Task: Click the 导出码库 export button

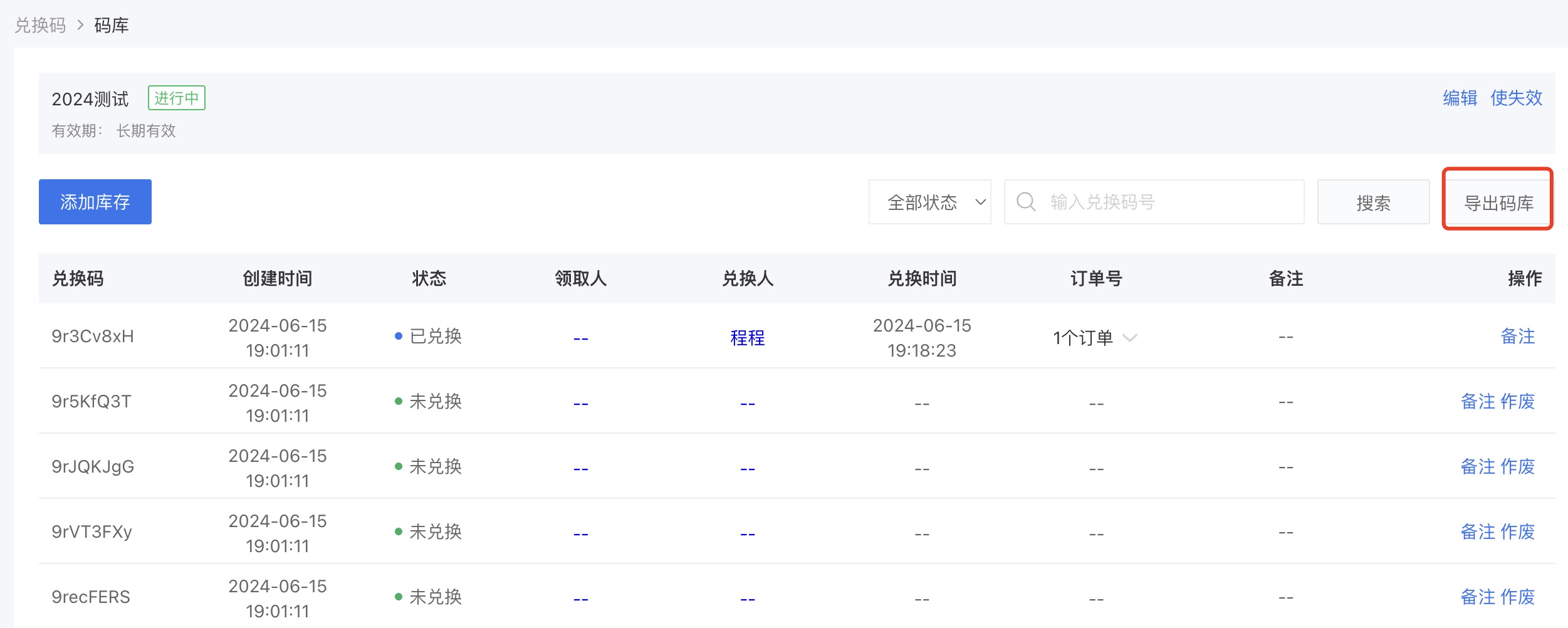Action: click(x=1498, y=202)
